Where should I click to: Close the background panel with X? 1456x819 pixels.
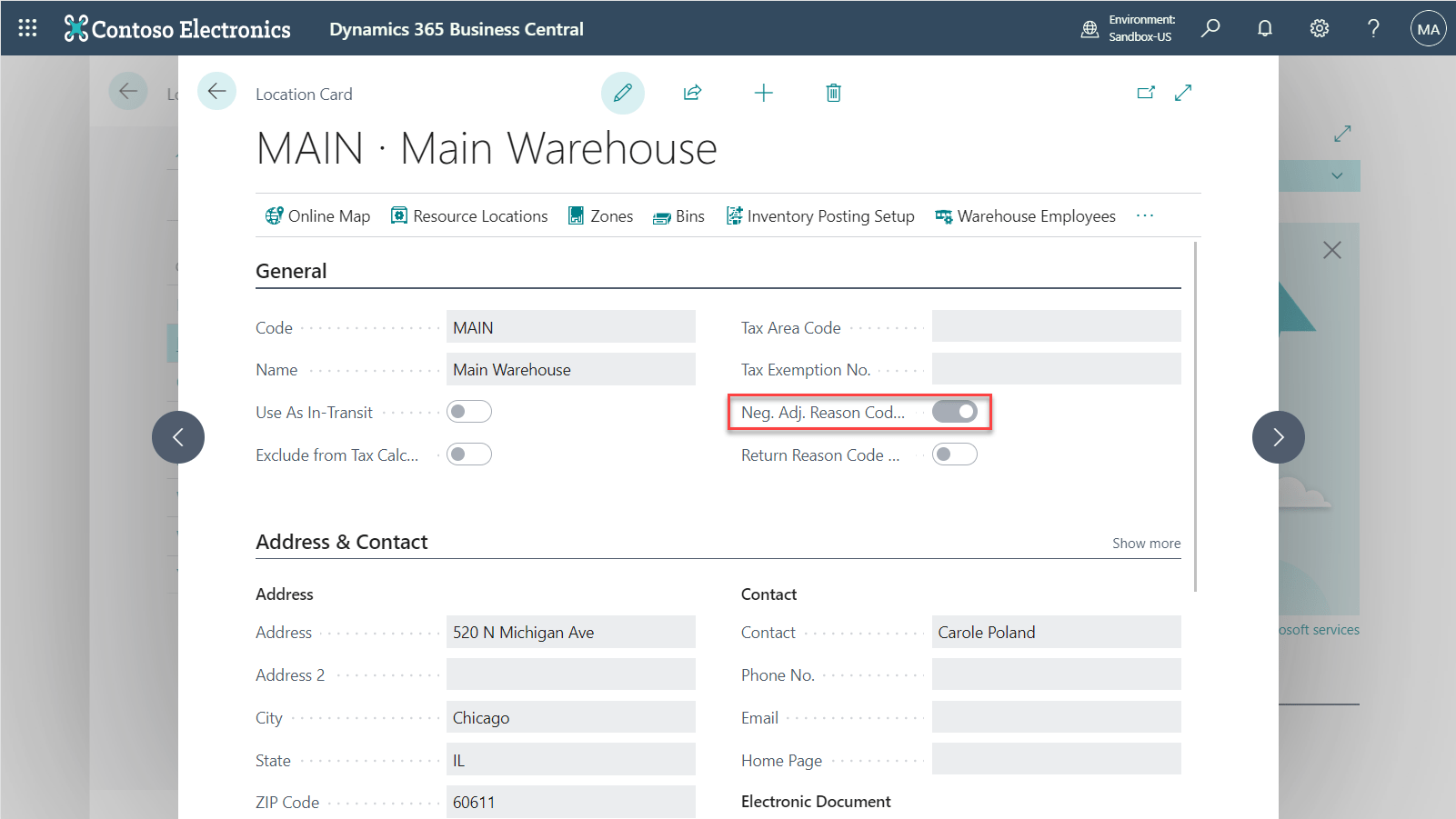click(1332, 250)
